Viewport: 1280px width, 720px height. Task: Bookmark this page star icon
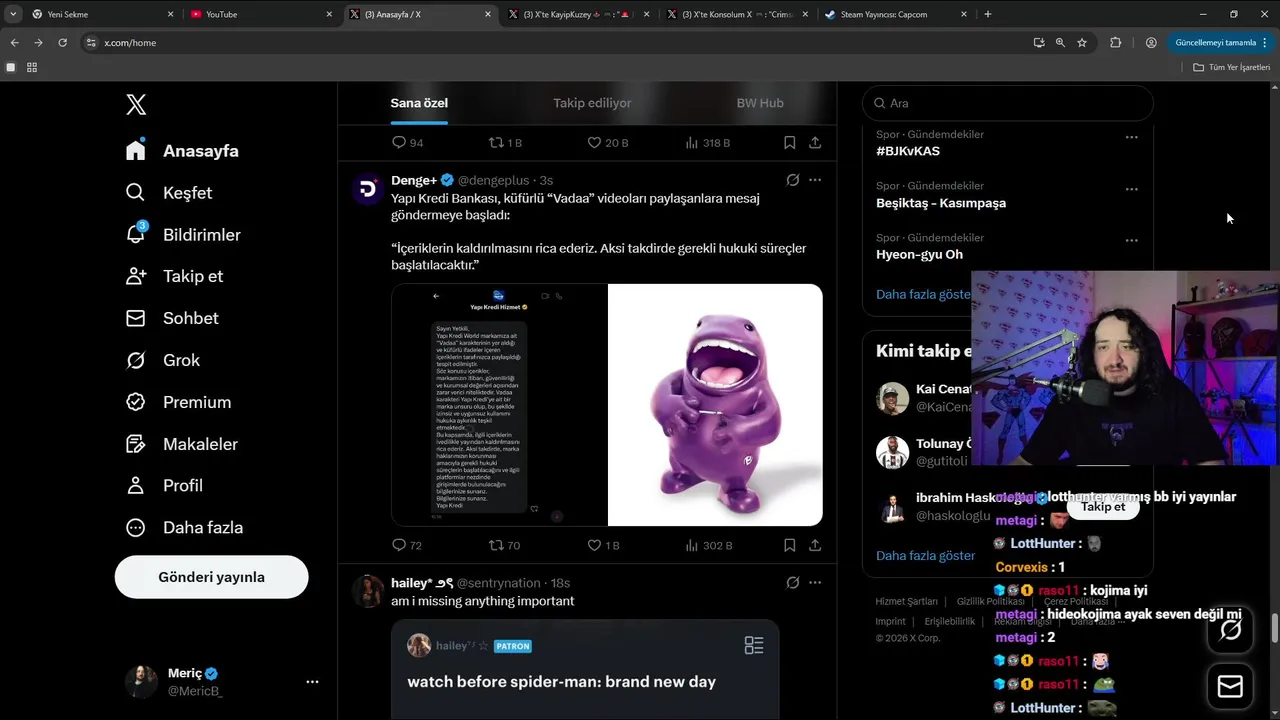pyautogui.click(x=1082, y=43)
